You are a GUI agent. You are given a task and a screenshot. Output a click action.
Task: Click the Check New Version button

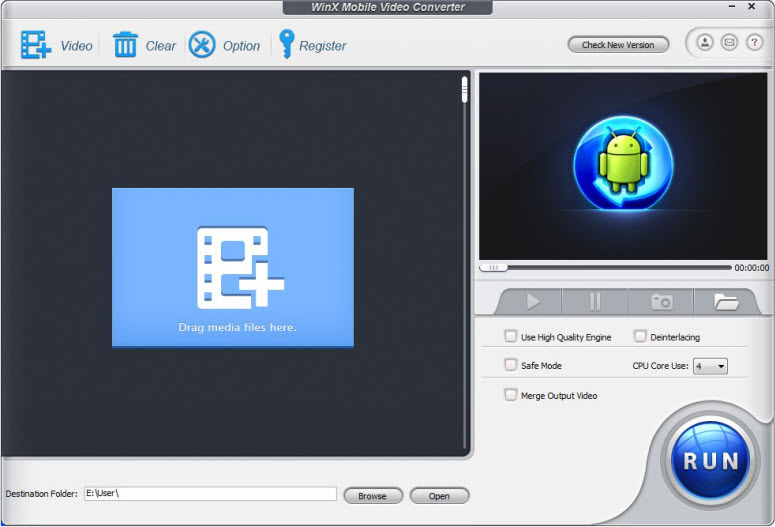coord(618,45)
